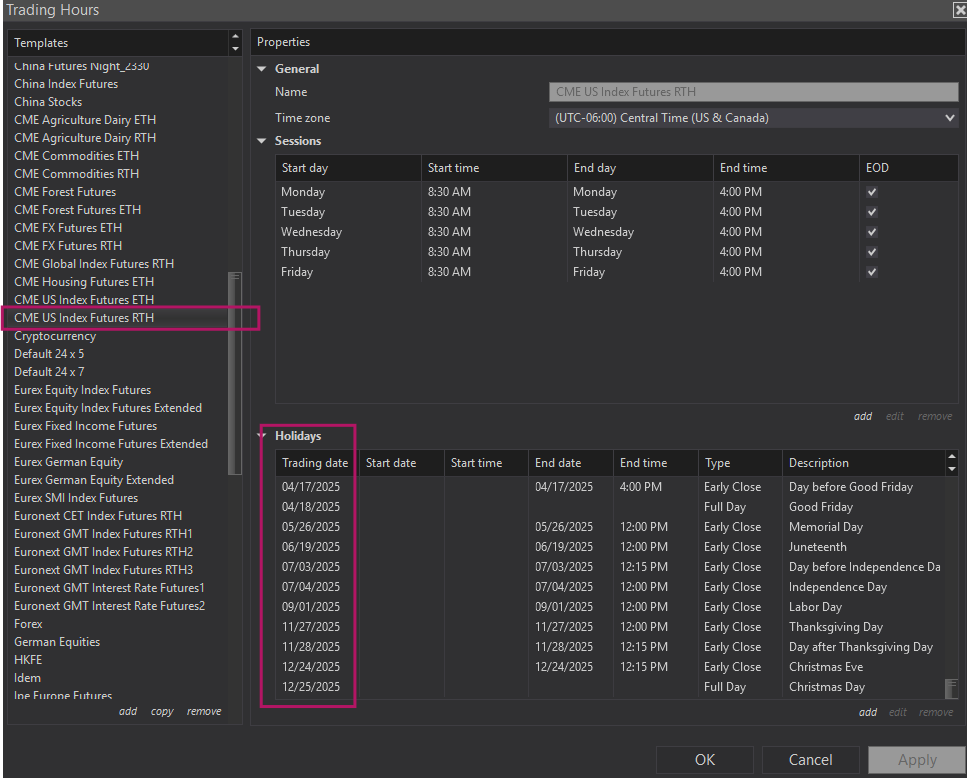Collapse the Holidays section

click(x=263, y=436)
